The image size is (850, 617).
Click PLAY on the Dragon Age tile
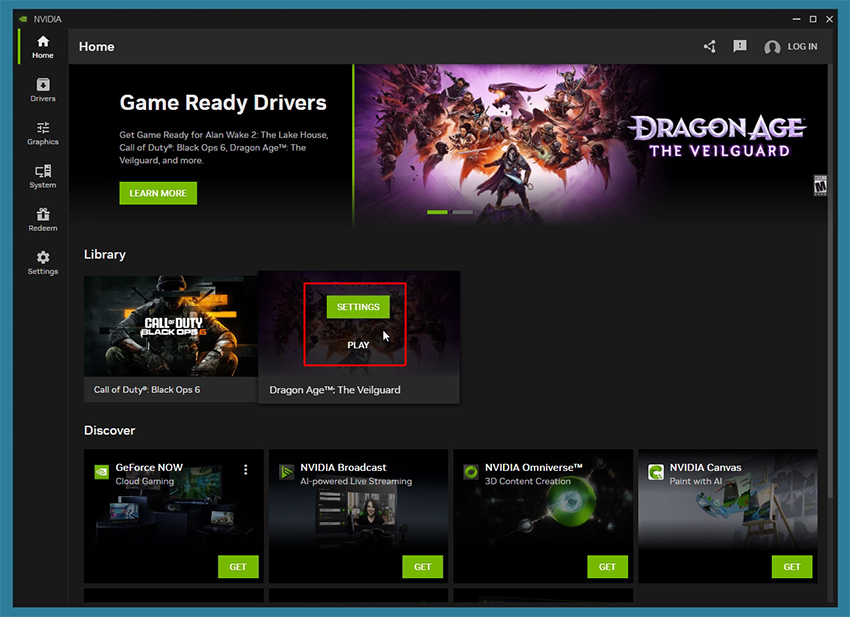[x=358, y=345]
